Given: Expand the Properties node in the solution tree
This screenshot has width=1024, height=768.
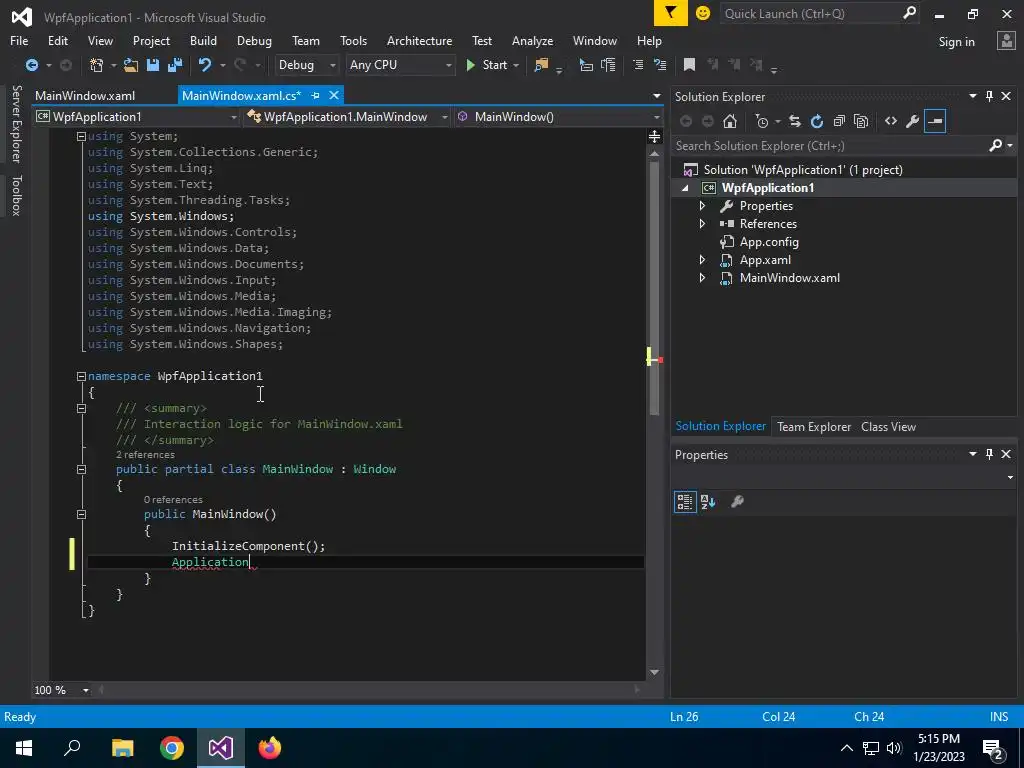Looking at the screenshot, I should 703,206.
